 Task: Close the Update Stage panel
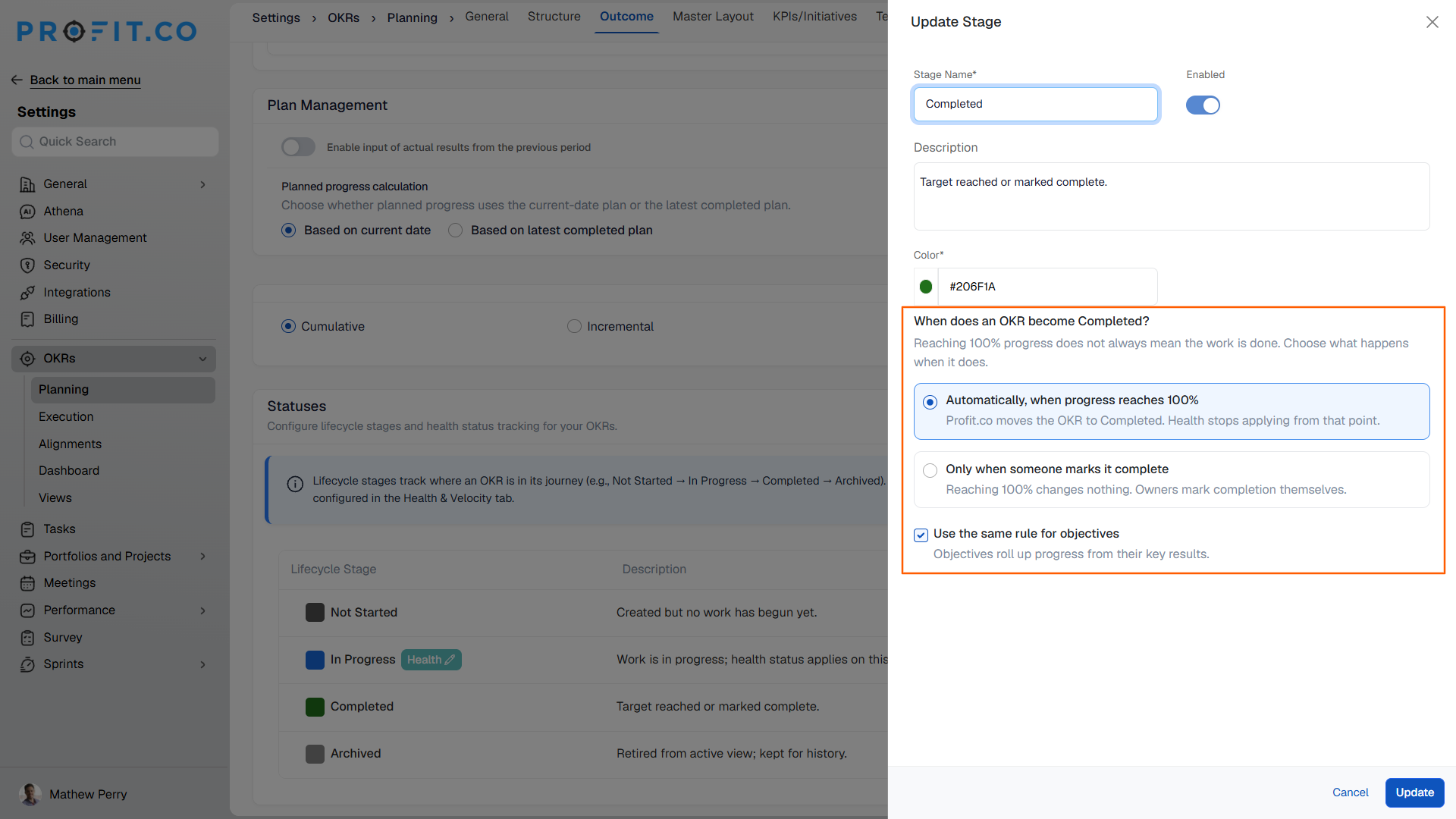click(x=1432, y=22)
